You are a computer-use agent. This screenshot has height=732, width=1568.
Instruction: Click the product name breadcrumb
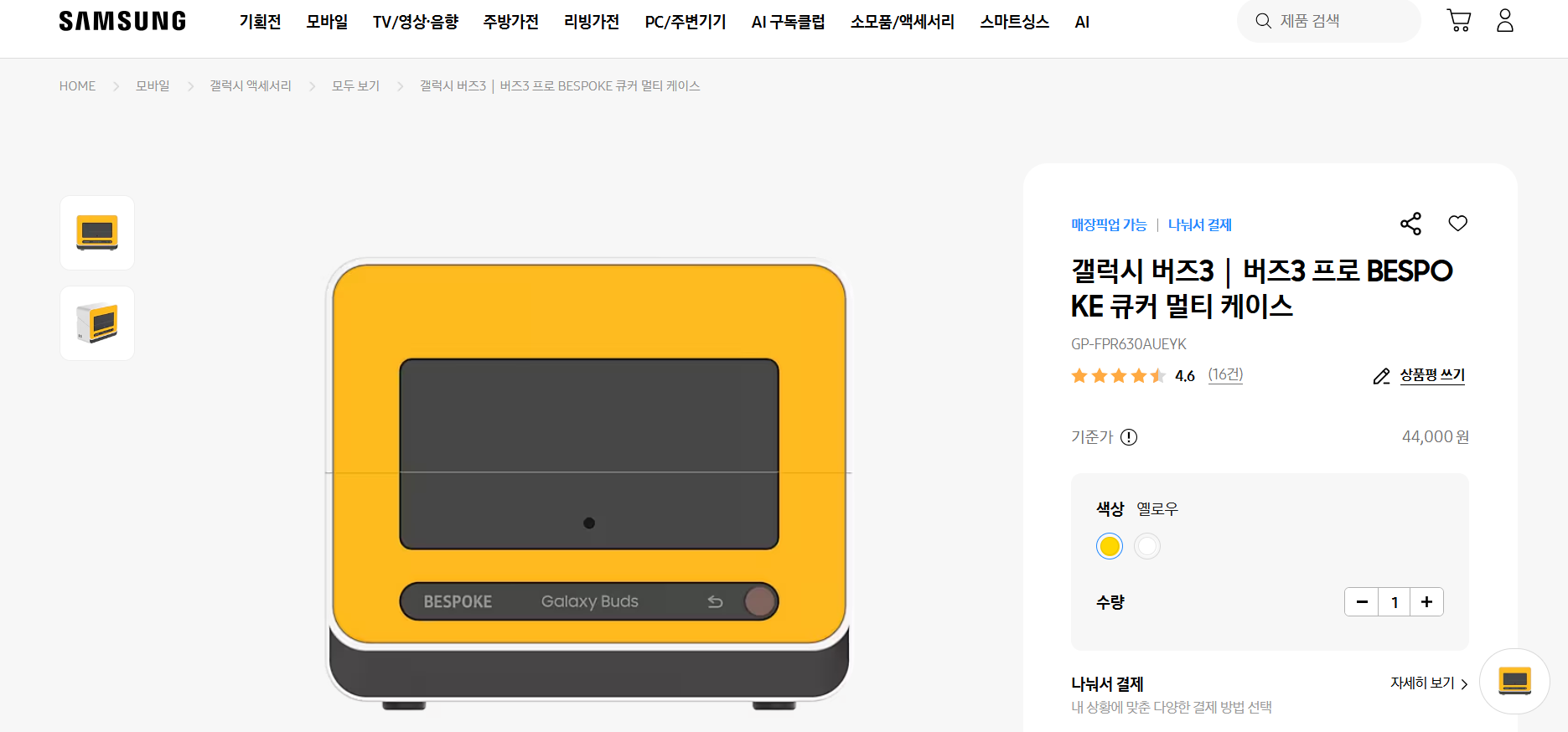560,86
